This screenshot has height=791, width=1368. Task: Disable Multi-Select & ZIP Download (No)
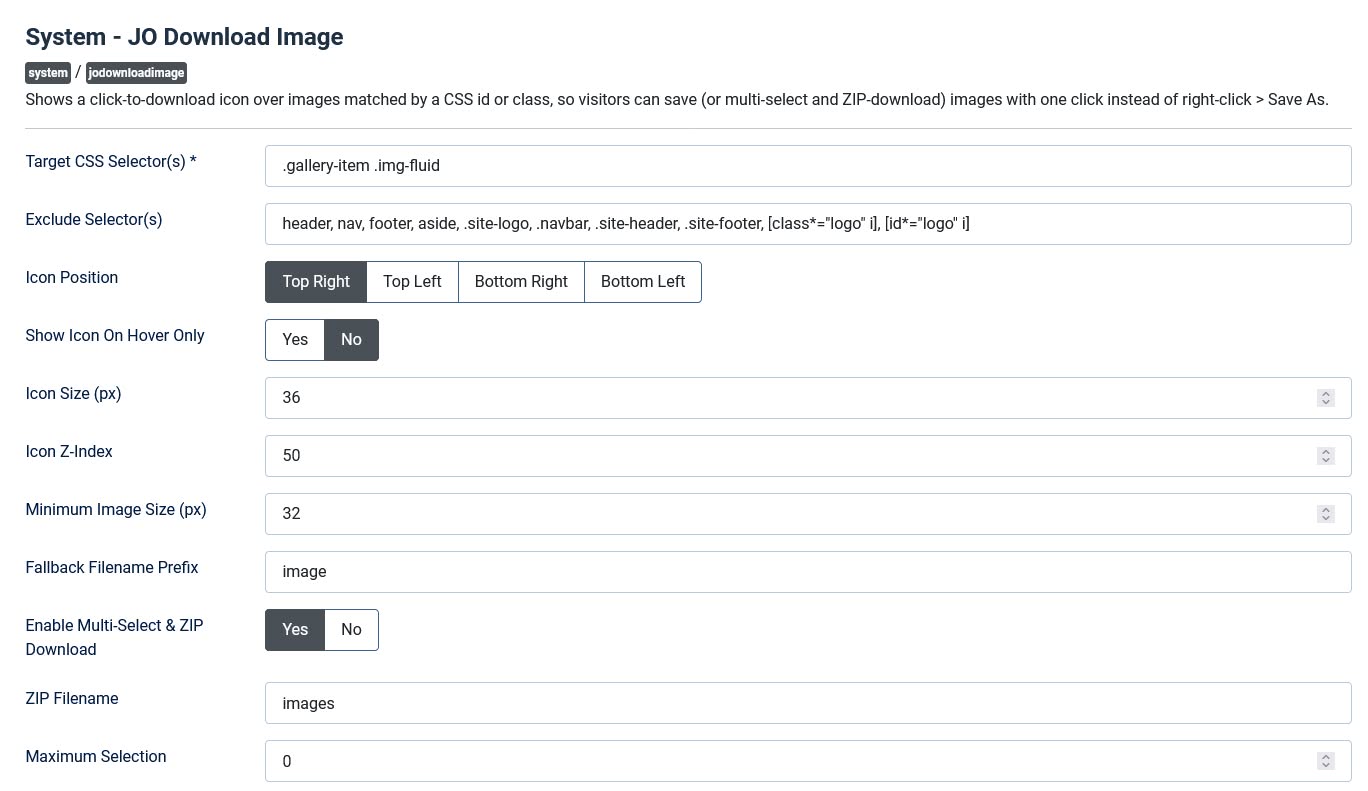click(351, 630)
